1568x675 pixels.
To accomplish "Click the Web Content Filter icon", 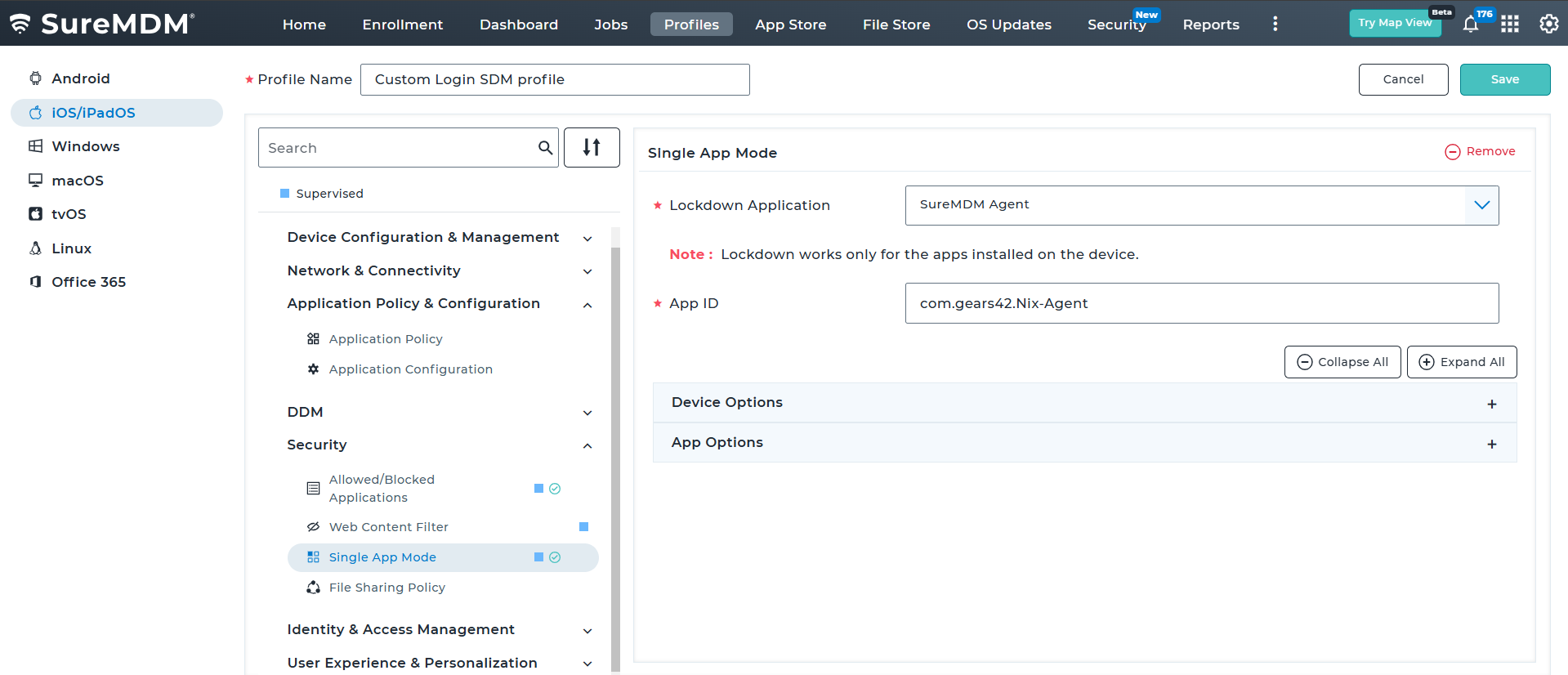I will click(x=313, y=527).
